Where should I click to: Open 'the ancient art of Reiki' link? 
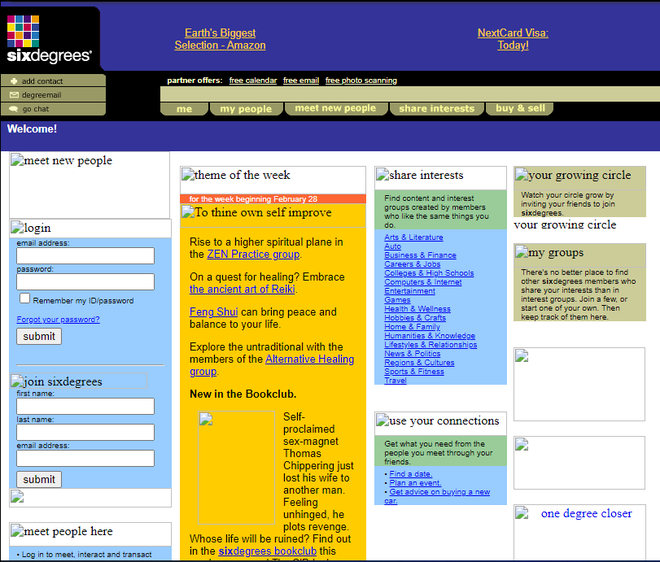(x=242, y=289)
